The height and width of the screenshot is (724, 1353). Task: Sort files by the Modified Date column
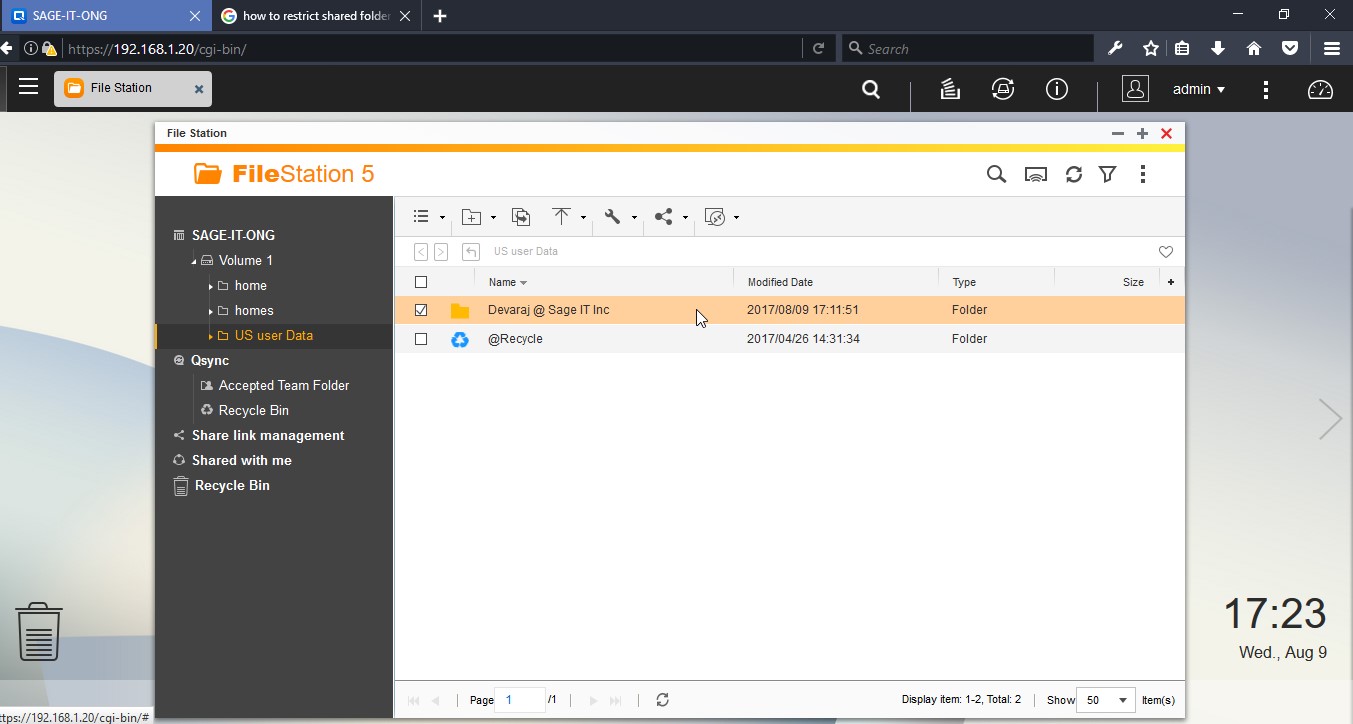pyautogui.click(x=780, y=282)
